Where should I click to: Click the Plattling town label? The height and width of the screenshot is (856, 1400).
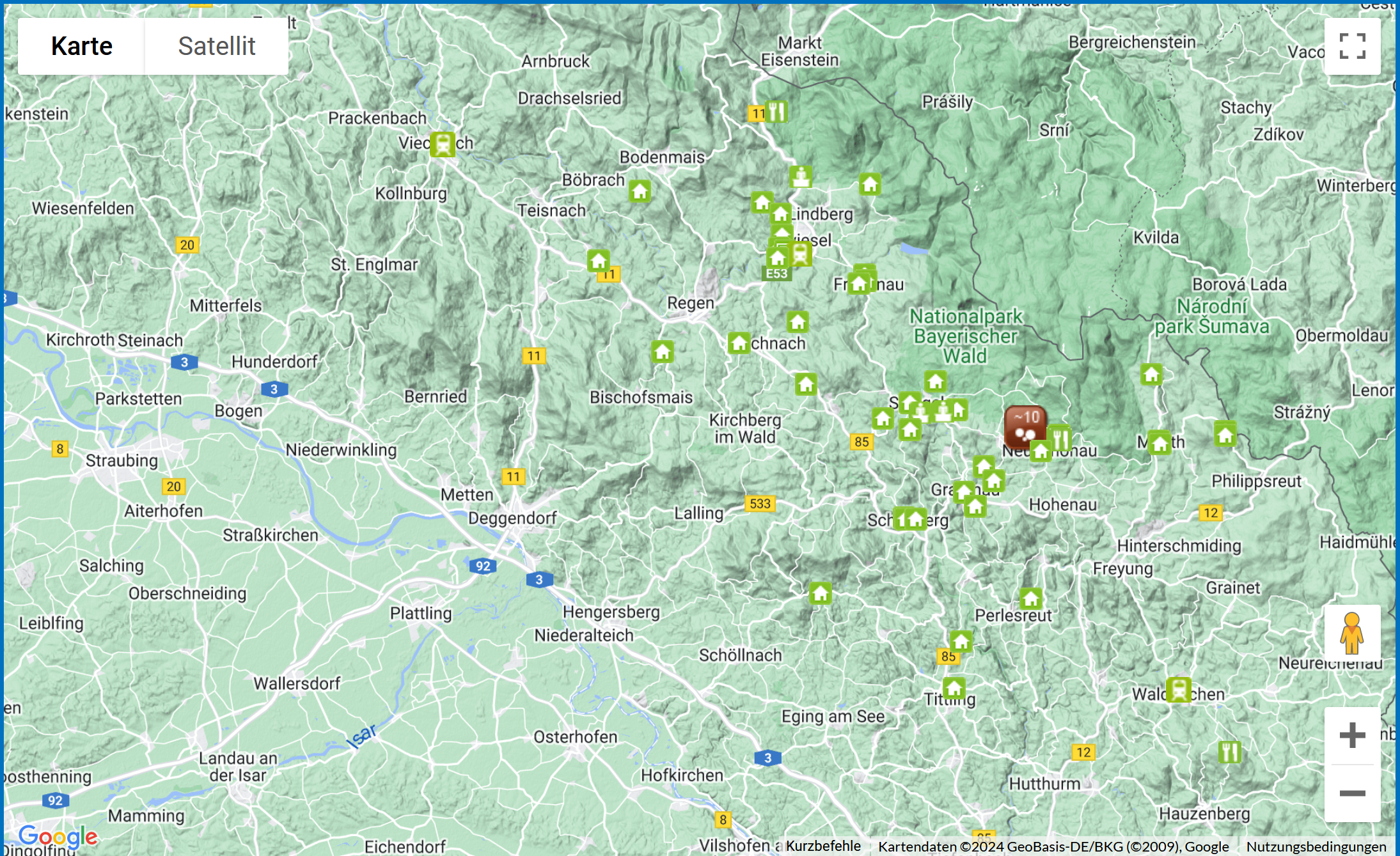tap(421, 613)
